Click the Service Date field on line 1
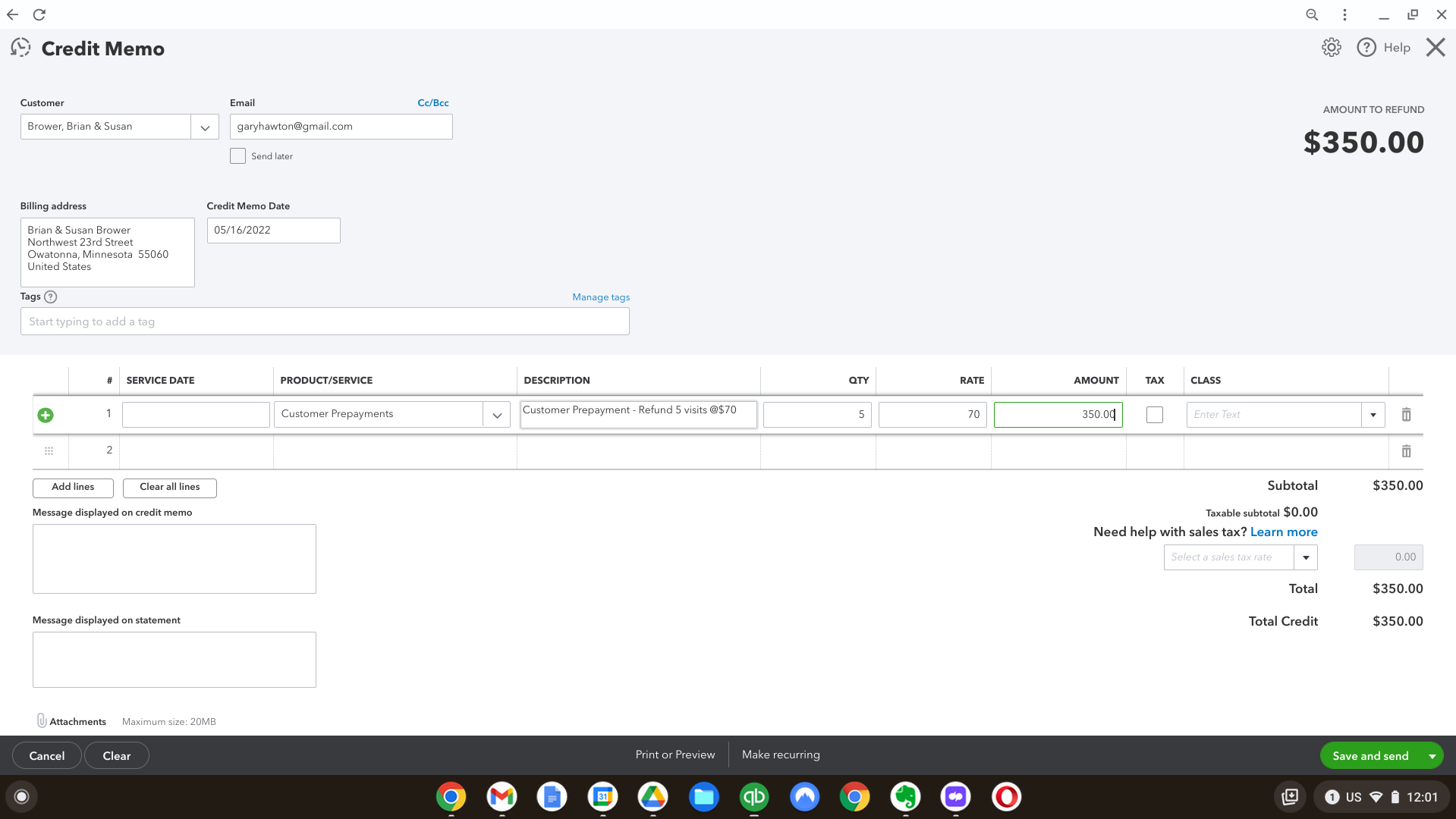Viewport: 1456px width, 819px height. pos(196,415)
